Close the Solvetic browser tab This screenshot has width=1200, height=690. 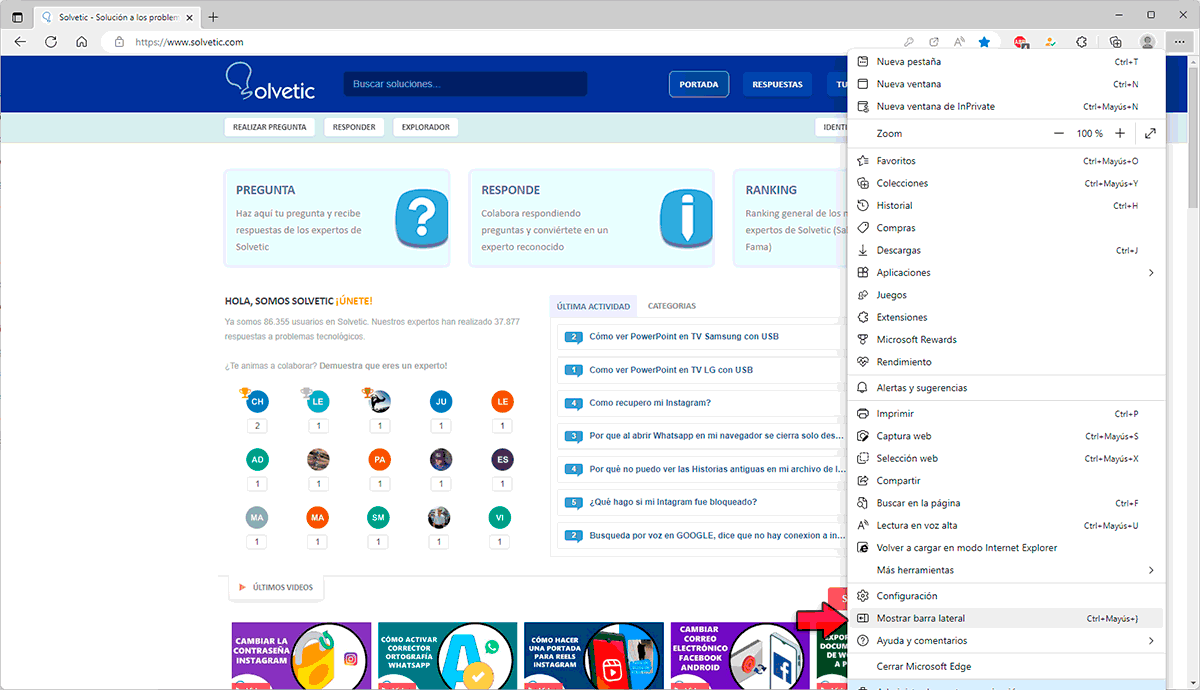tap(187, 17)
